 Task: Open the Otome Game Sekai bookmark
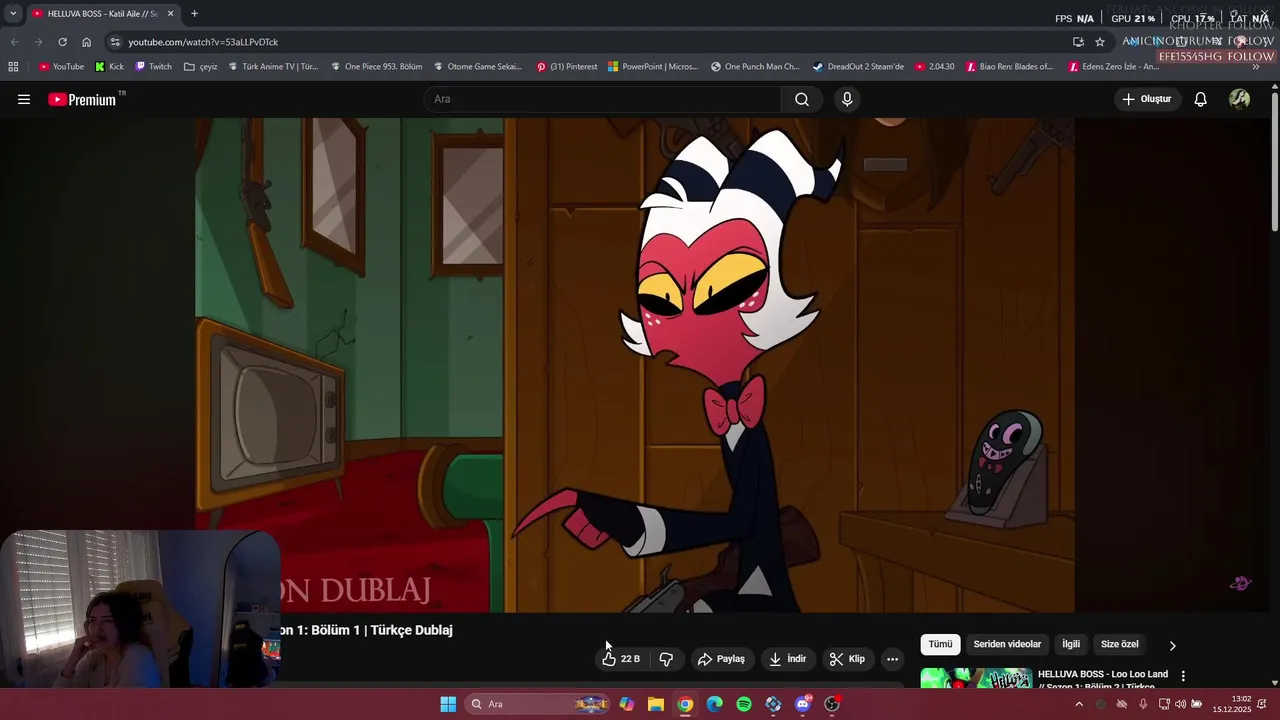(478, 67)
